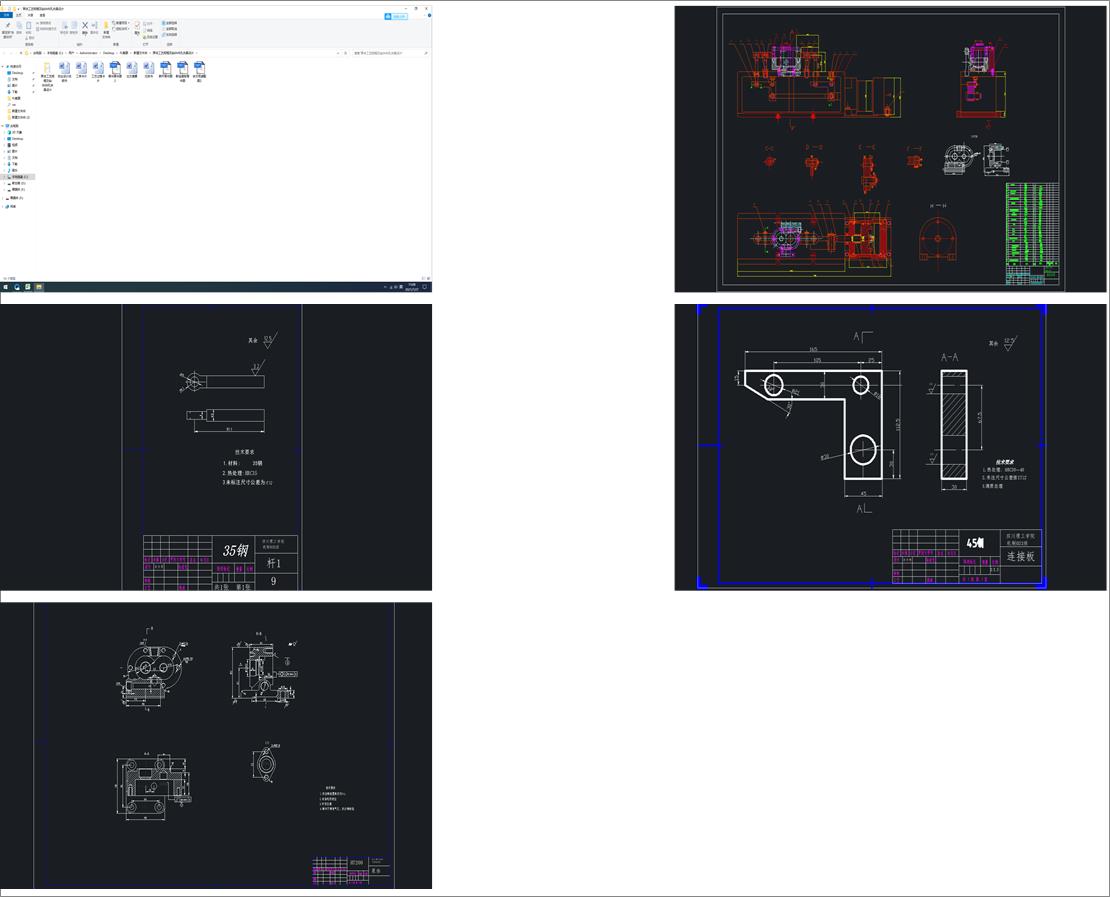The width and height of the screenshot is (1110, 897).
Task: Open the New item dropdown in the ribbon
Action: pos(121,23)
